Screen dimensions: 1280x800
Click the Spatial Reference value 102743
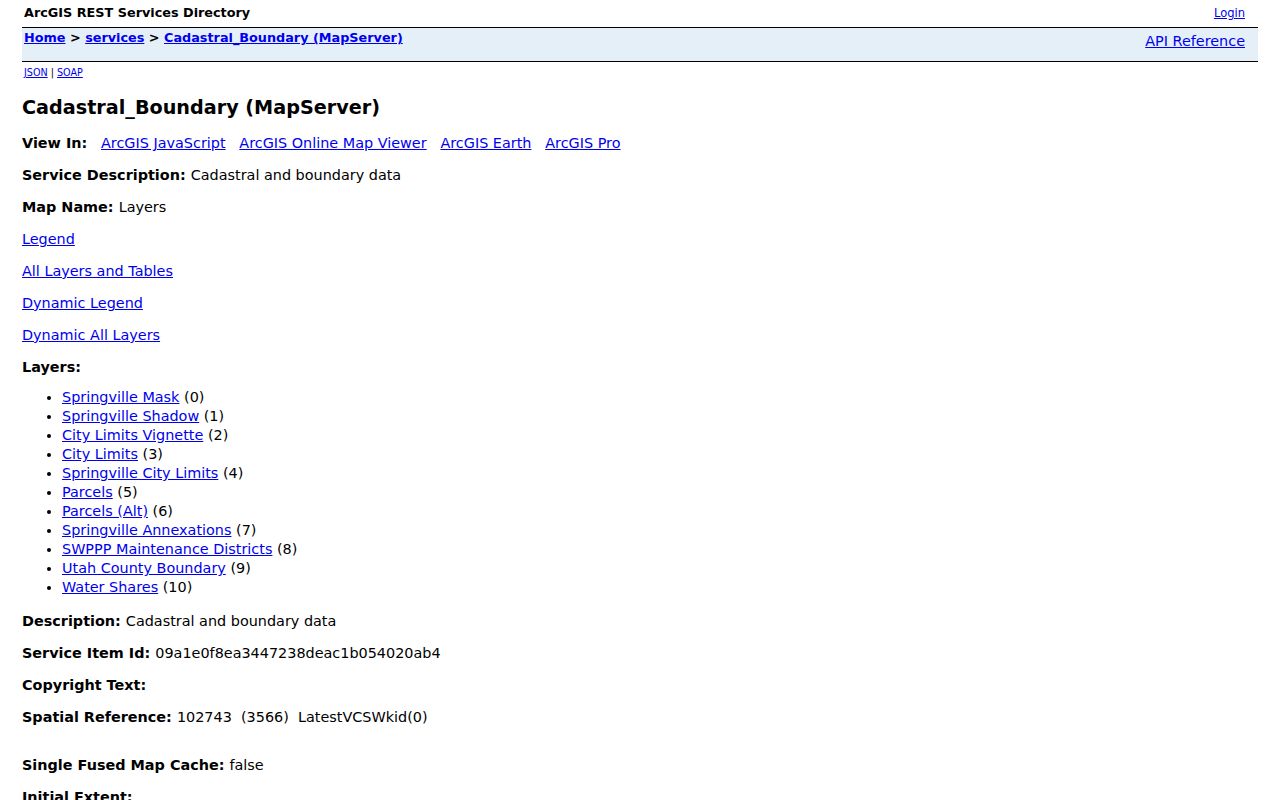tap(204, 717)
